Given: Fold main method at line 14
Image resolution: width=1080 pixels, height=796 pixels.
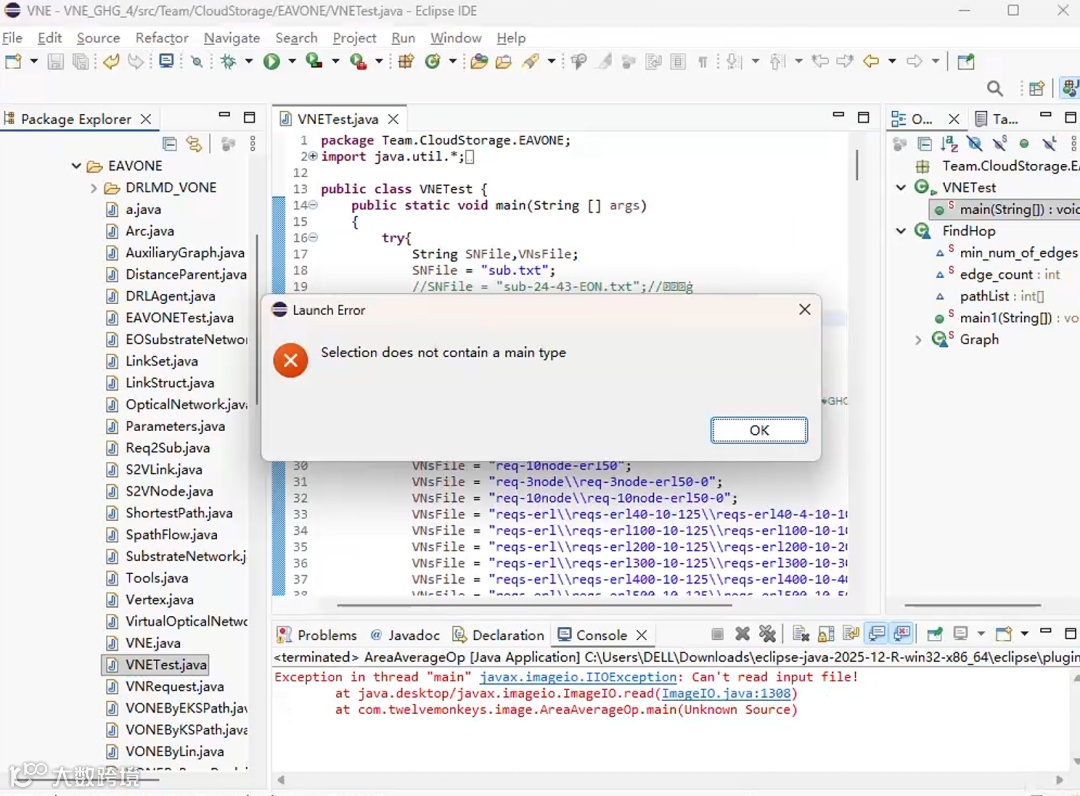Looking at the screenshot, I should (313, 205).
